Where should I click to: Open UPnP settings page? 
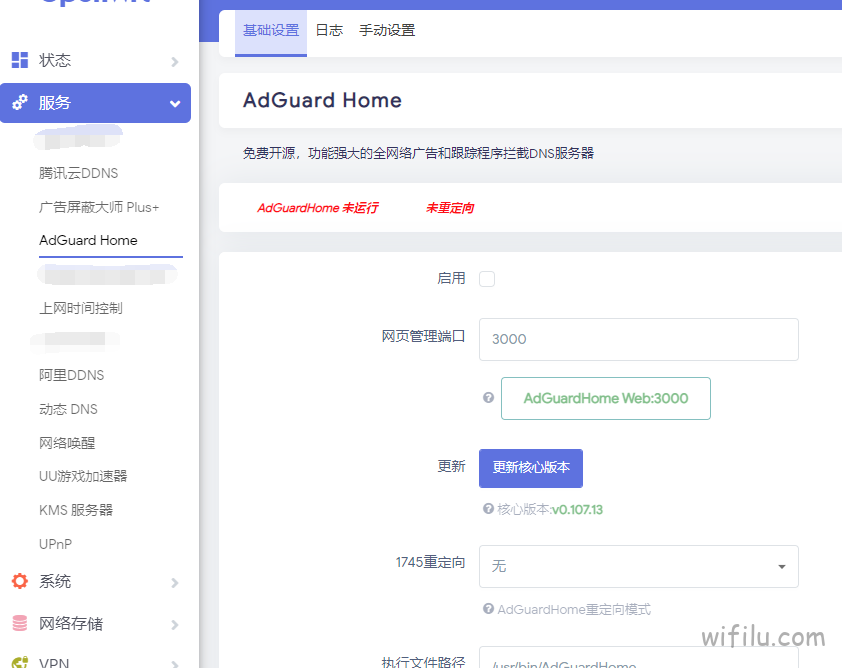click(x=55, y=544)
